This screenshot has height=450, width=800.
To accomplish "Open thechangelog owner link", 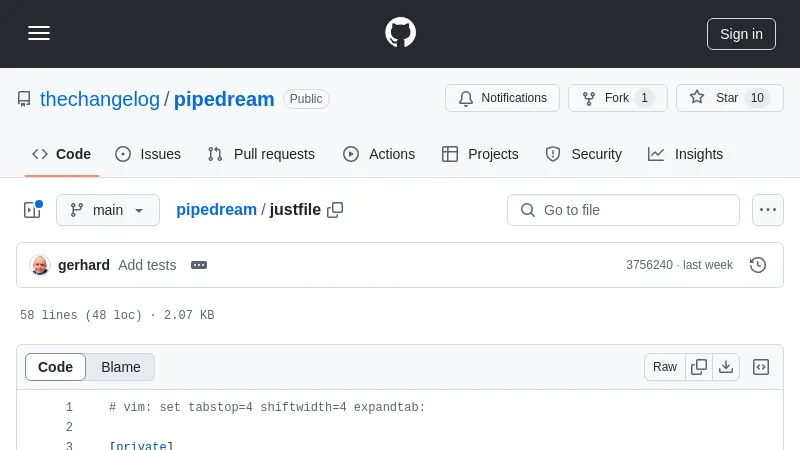I will click(100, 99).
